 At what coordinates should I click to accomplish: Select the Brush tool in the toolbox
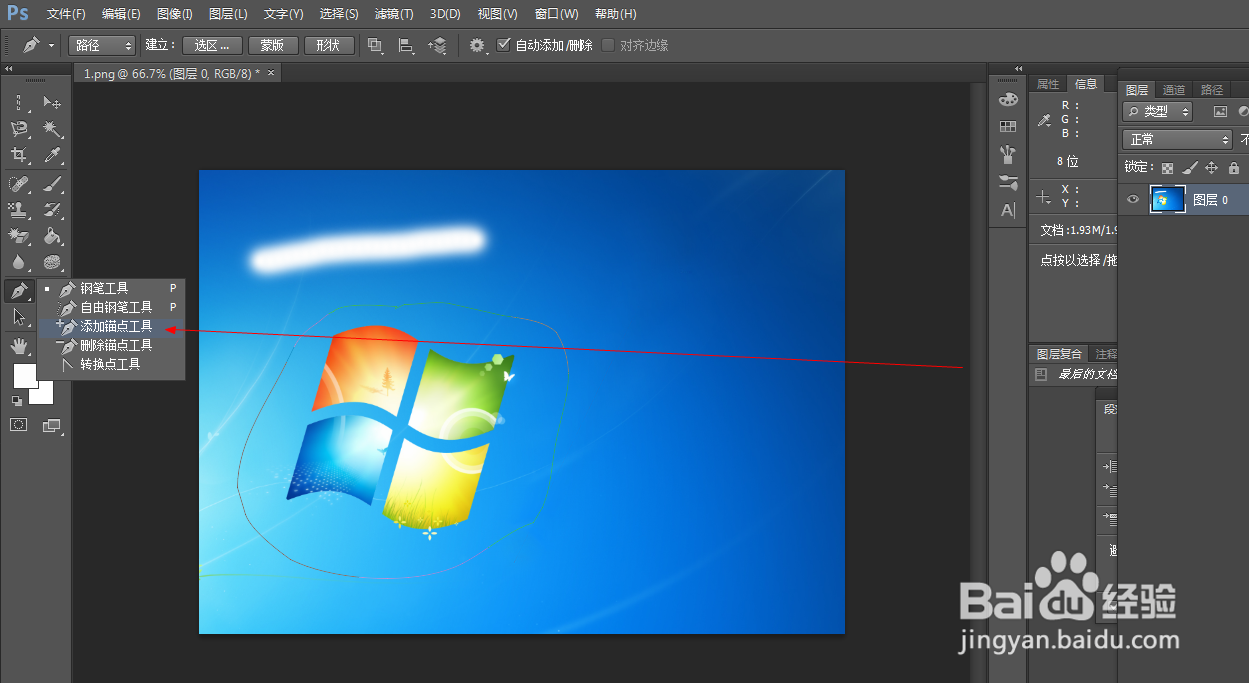click(x=53, y=184)
